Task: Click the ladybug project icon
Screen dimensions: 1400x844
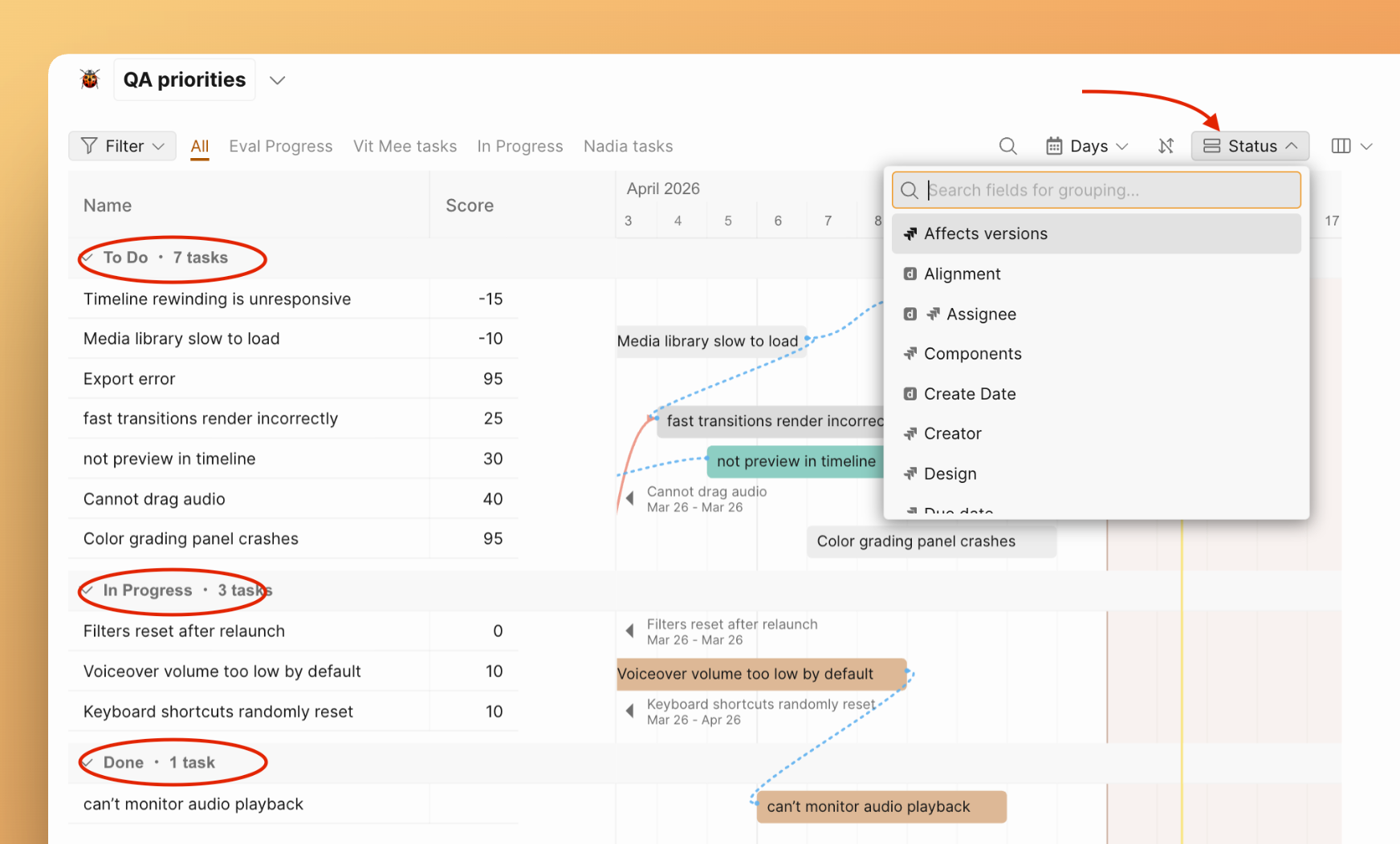Action: 90,79
